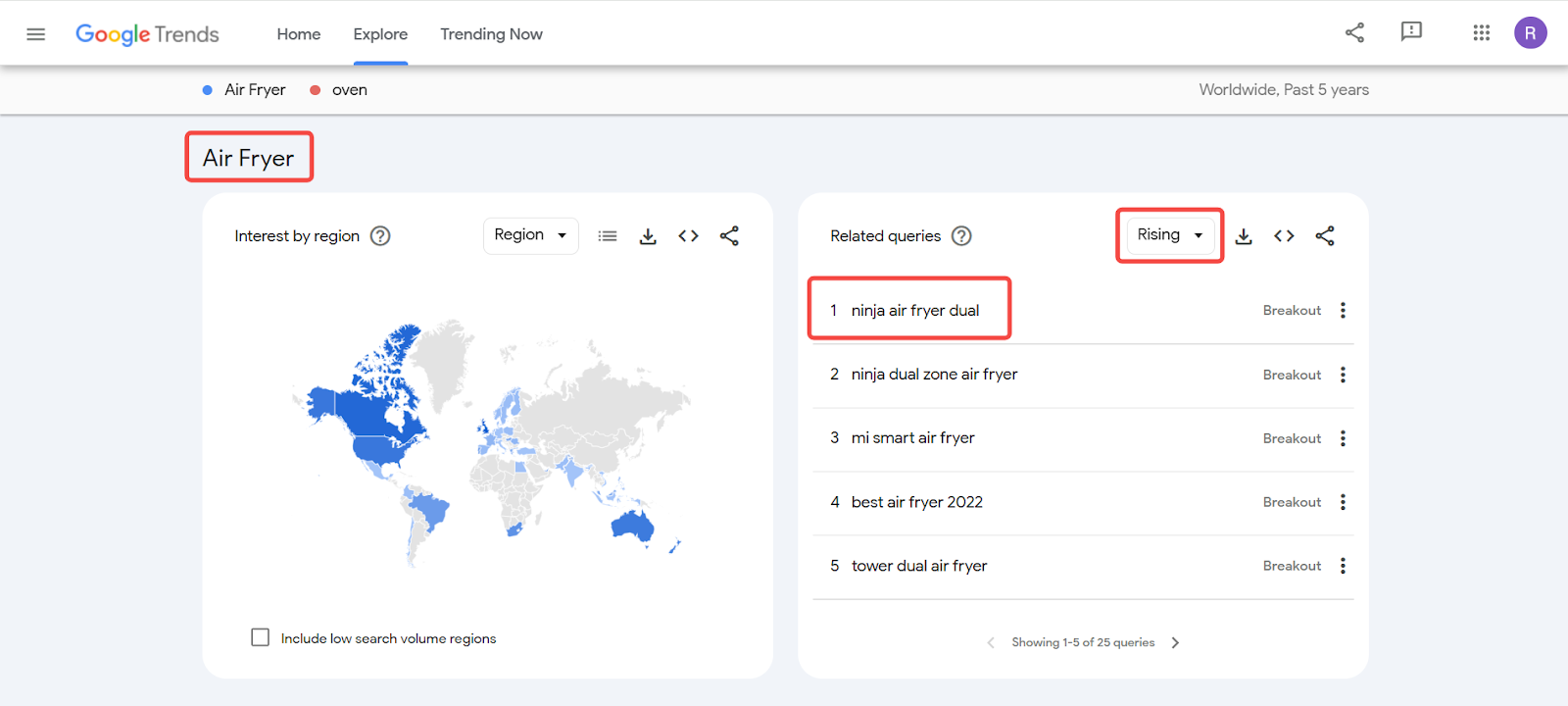
Task: Click Australia on the world map
Action: [x=632, y=528]
